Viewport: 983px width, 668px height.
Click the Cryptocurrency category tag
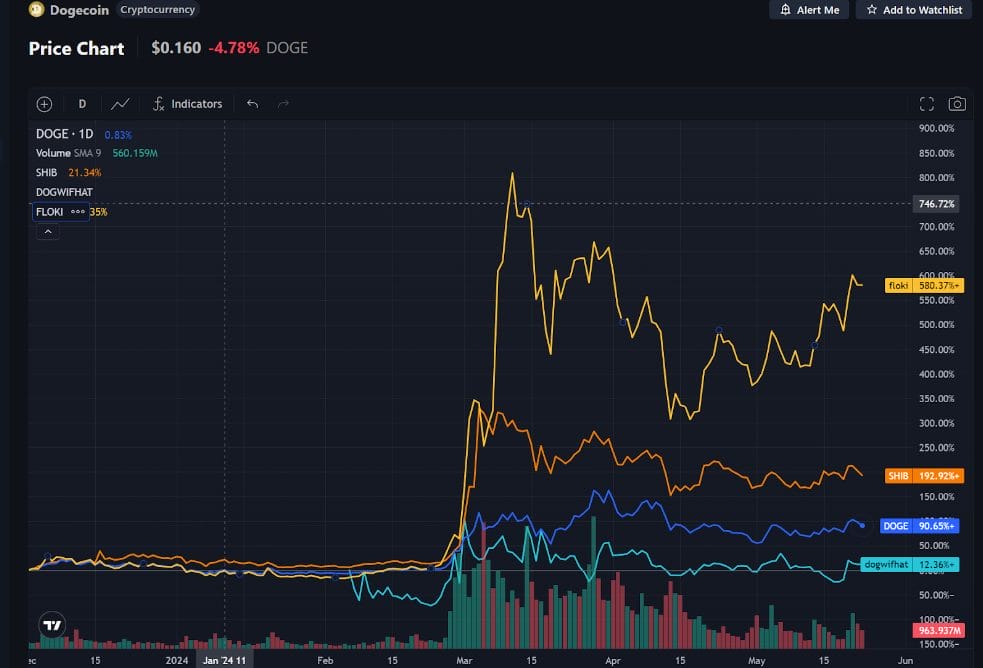click(x=157, y=9)
